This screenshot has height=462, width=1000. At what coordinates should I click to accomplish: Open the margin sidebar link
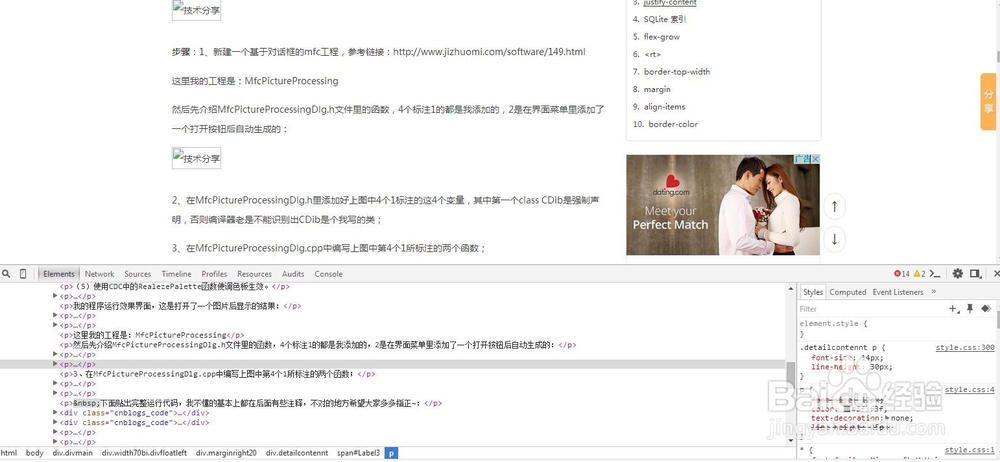pos(657,89)
